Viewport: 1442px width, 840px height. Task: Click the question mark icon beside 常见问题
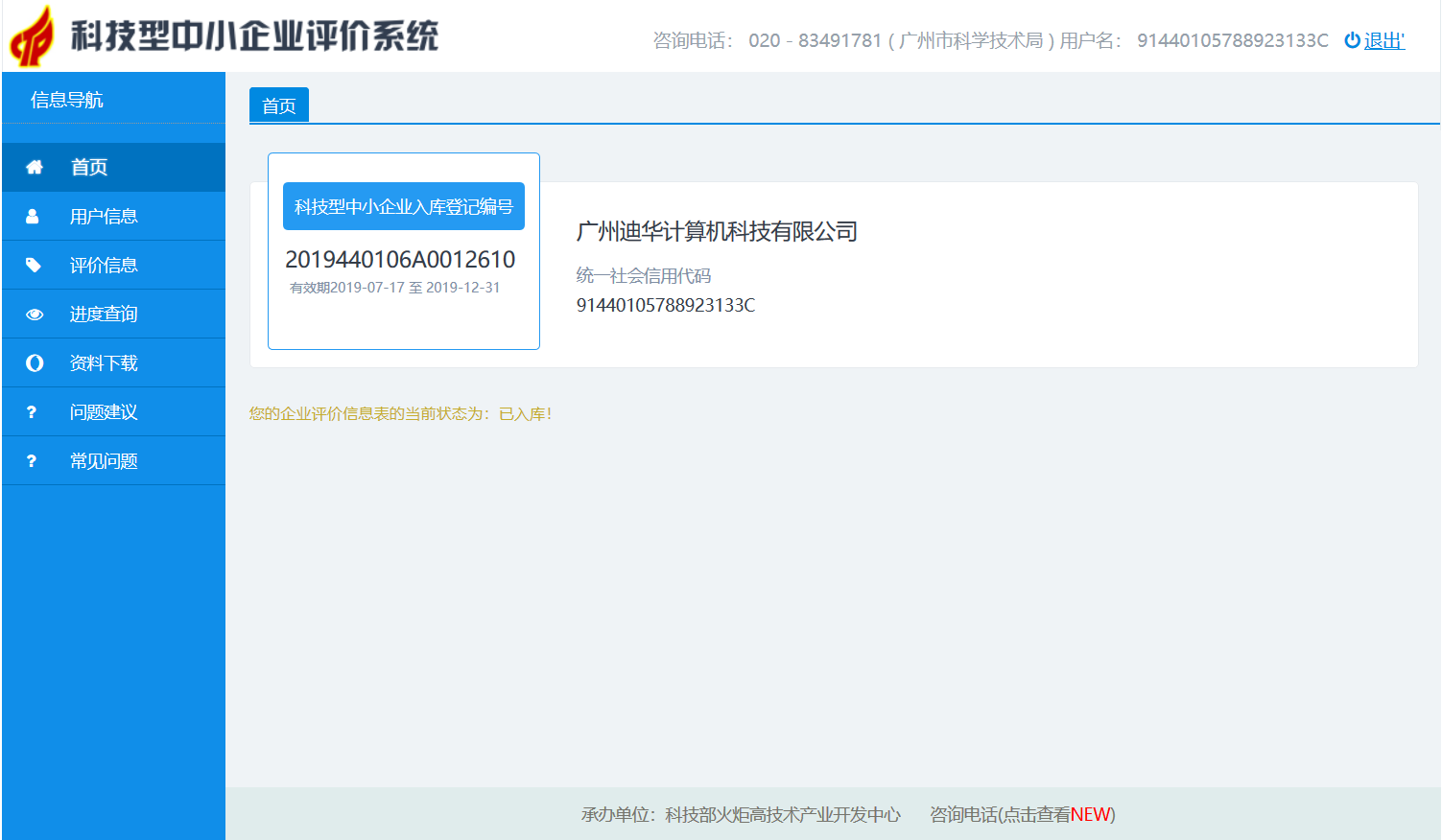[x=32, y=461]
